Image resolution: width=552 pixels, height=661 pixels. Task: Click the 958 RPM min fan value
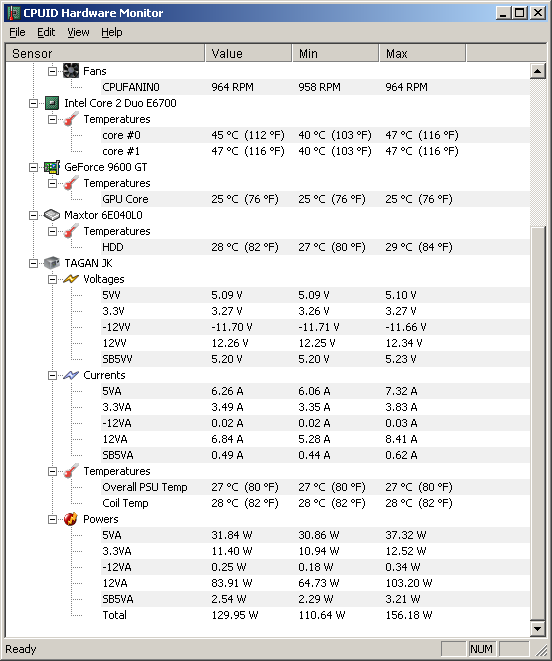click(319, 87)
